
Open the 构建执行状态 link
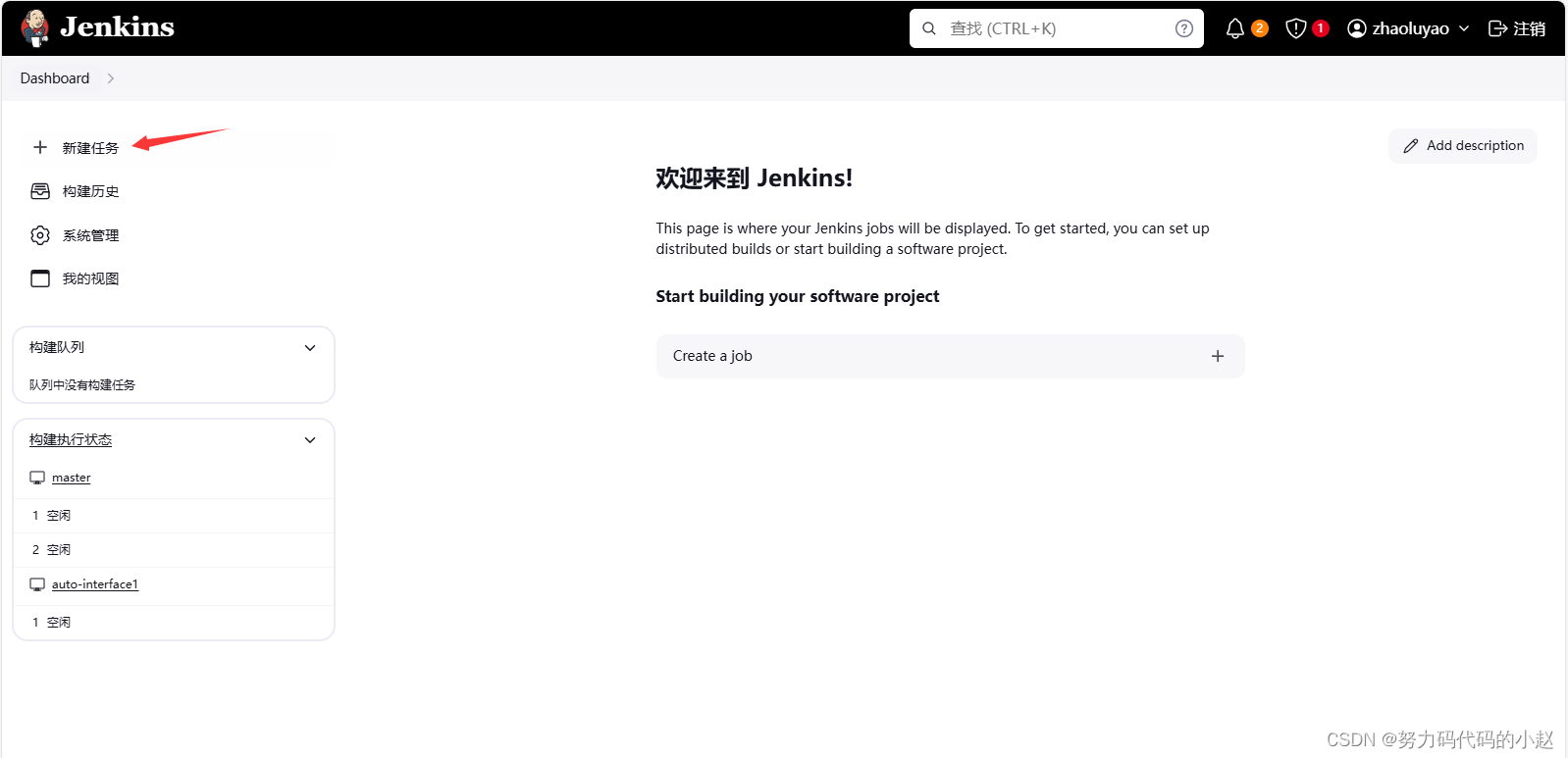tap(71, 439)
